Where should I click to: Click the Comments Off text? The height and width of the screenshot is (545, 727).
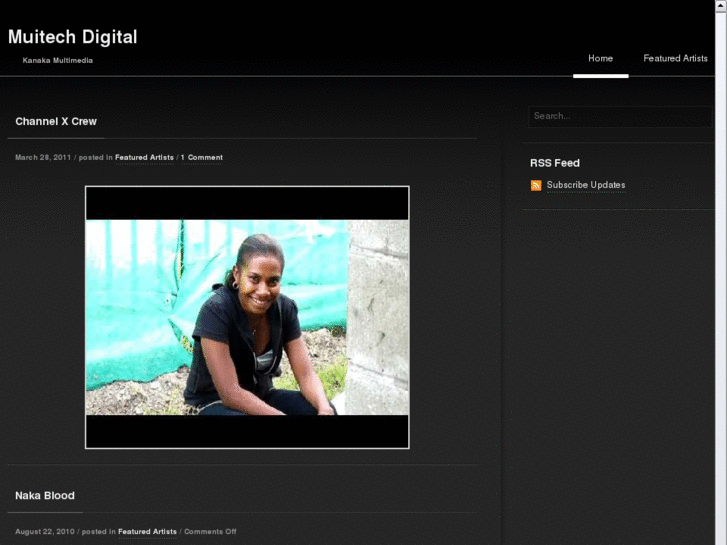point(210,531)
